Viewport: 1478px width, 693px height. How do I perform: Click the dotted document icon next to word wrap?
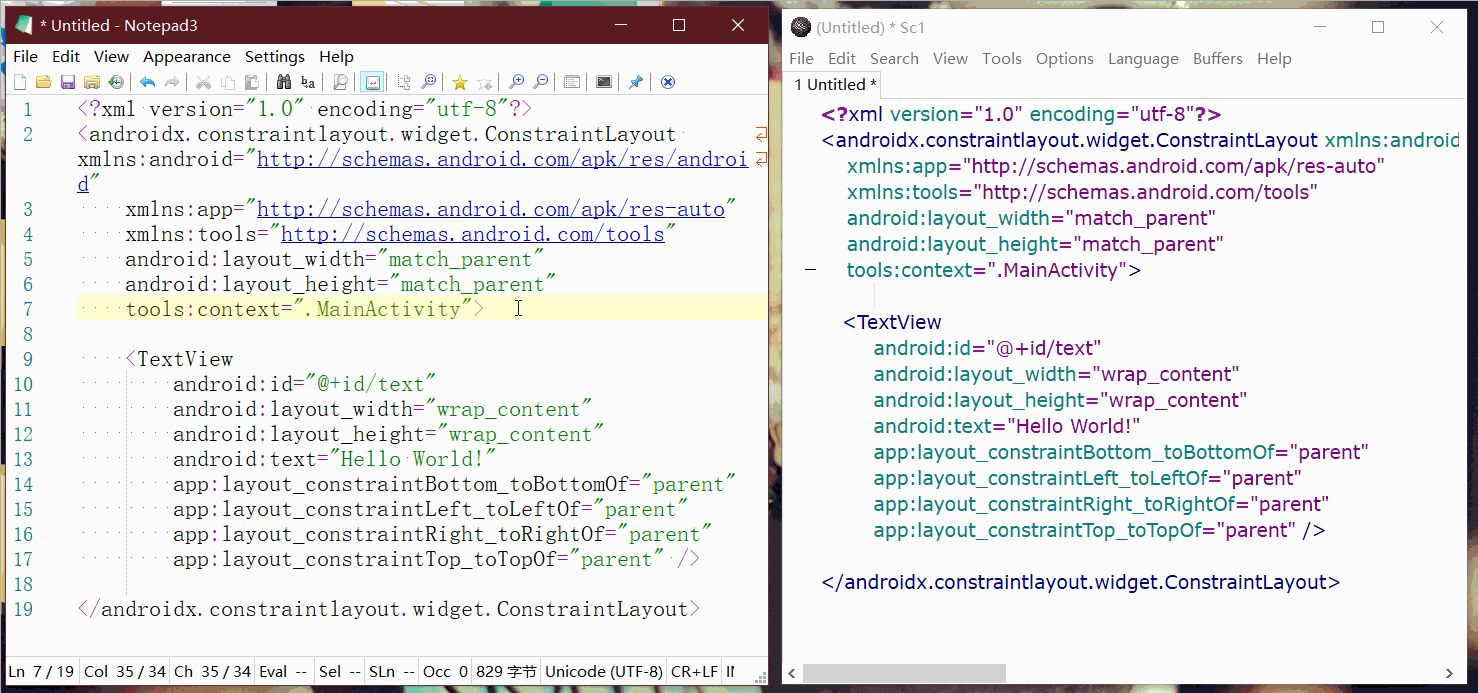(x=404, y=82)
